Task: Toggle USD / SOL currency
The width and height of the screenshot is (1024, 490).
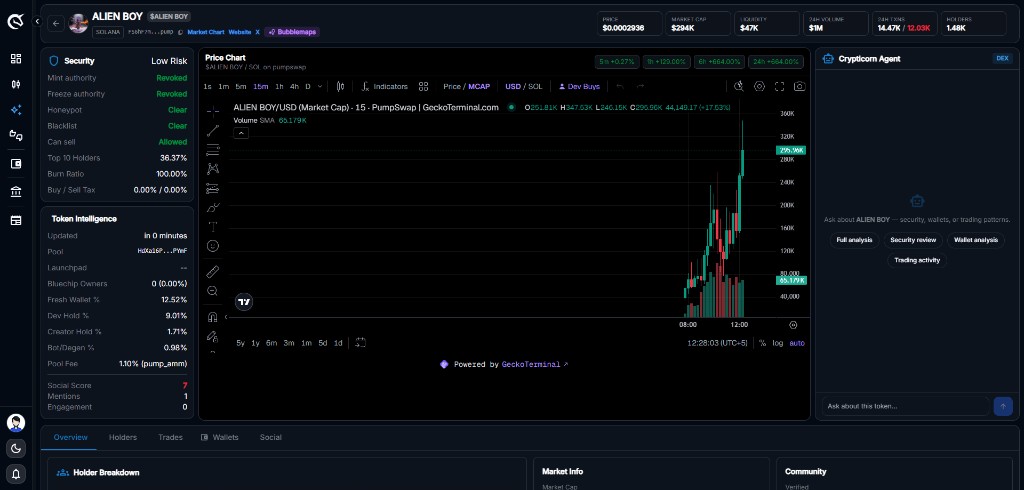Action: [524, 86]
